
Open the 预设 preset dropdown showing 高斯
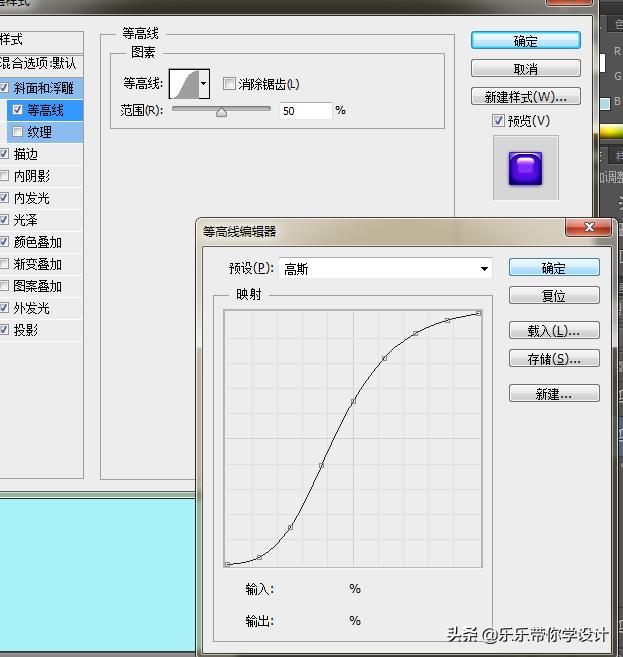(x=385, y=269)
